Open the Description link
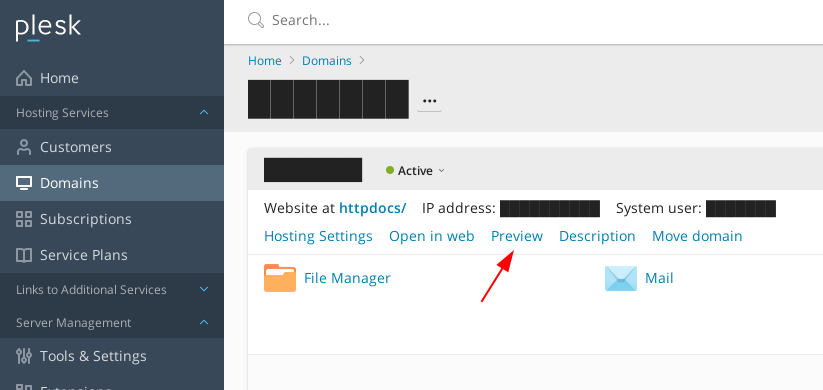Viewport: 823px width, 390px height. pos(597,236)
